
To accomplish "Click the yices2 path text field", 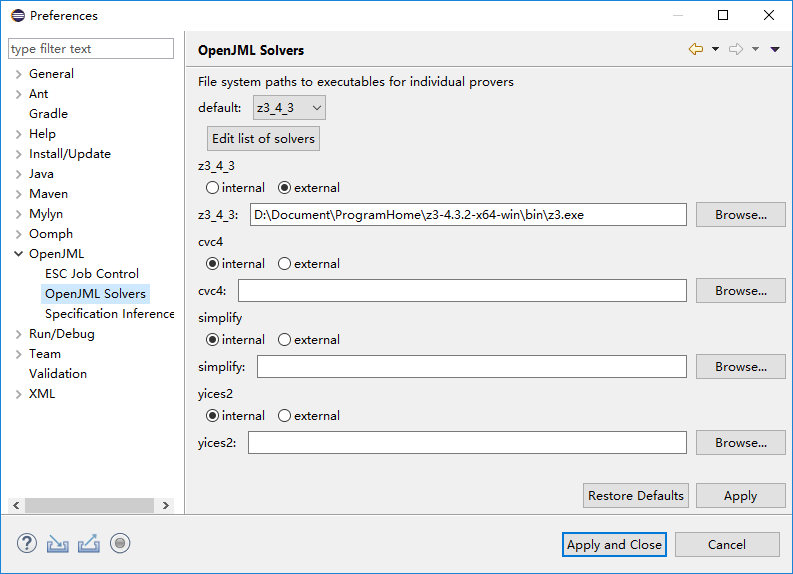I will [467, 443].
